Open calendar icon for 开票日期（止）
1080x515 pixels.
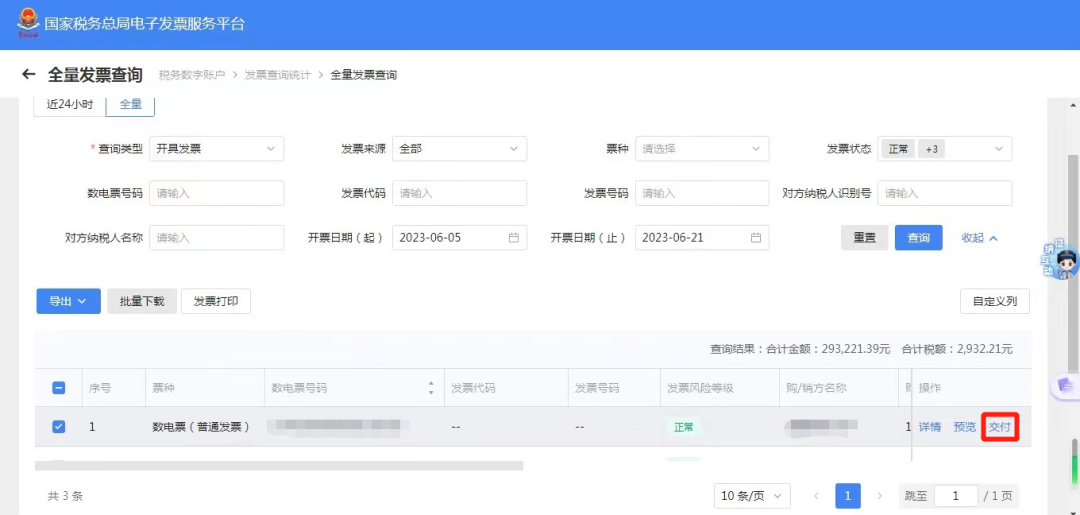(x=756, y=238)
